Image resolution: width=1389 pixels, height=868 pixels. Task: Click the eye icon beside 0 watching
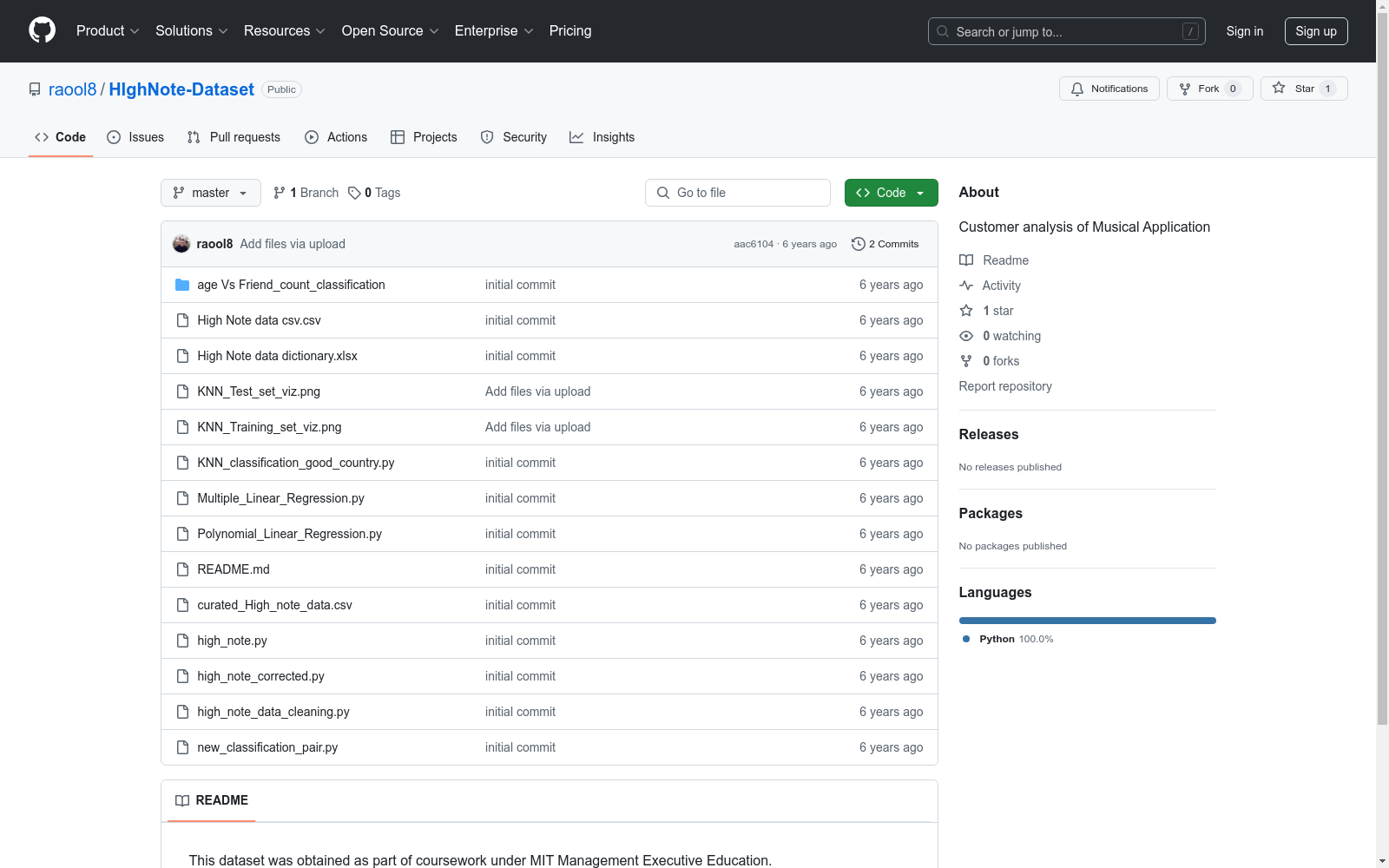966,336
